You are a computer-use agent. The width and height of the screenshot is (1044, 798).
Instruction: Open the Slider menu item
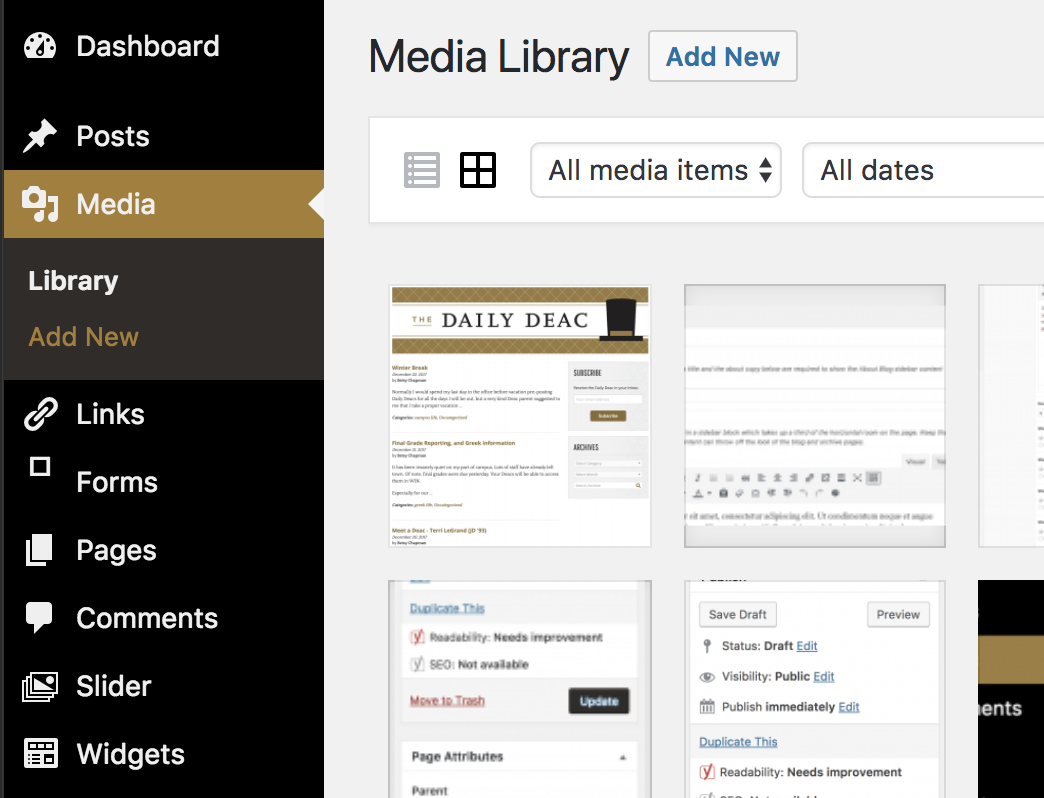coord(114,686)
